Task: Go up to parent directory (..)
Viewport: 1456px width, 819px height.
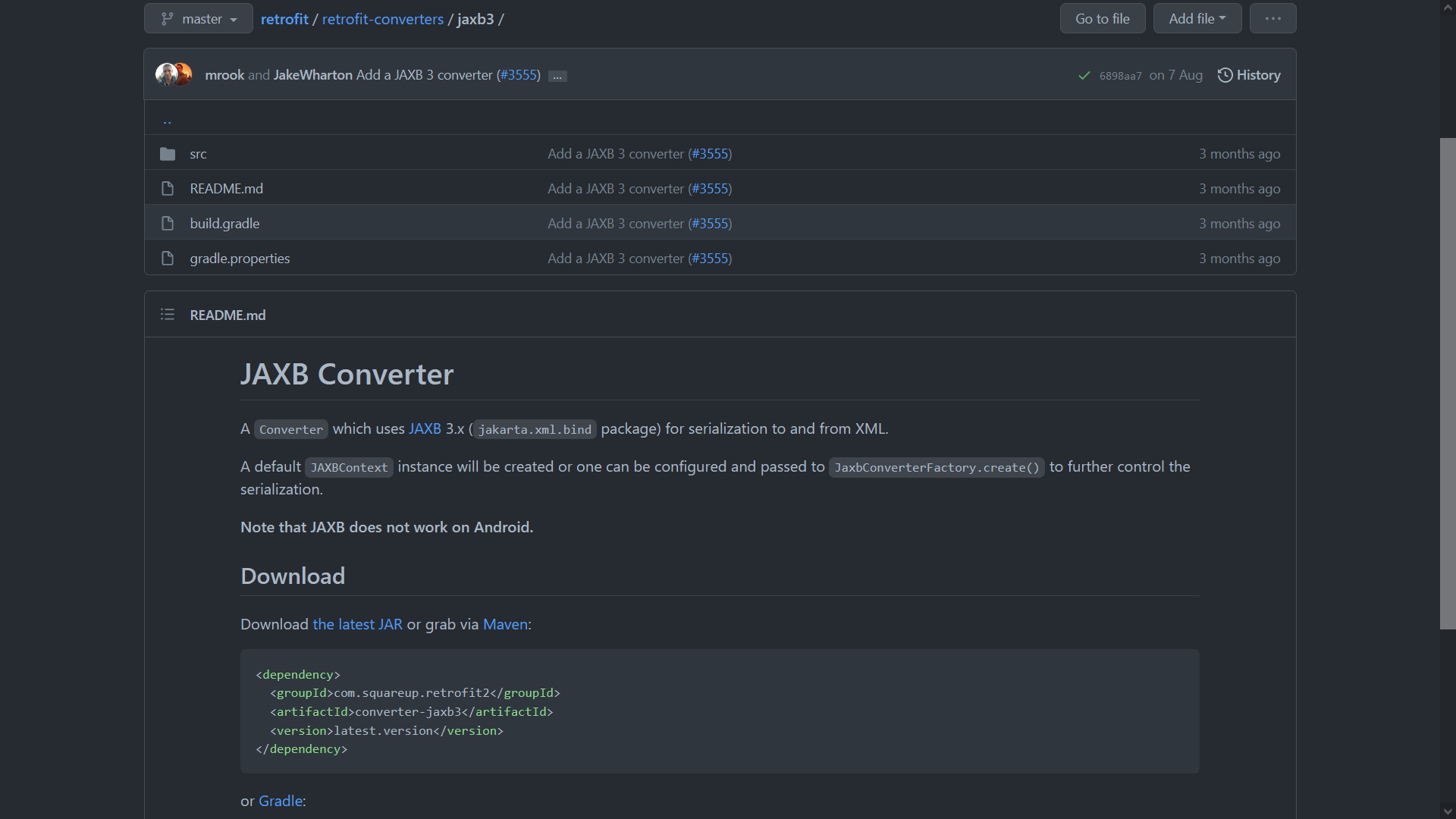Action: click(167, 120)
